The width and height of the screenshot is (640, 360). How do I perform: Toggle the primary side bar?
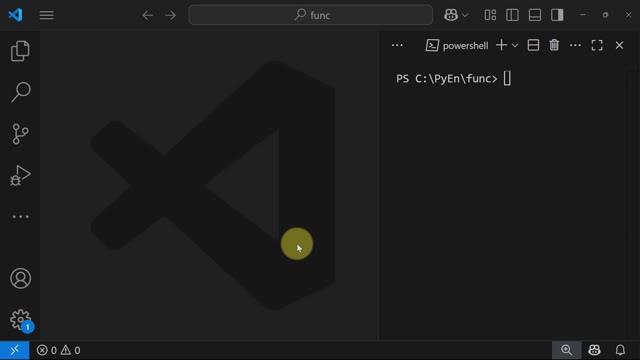point(512,15)
